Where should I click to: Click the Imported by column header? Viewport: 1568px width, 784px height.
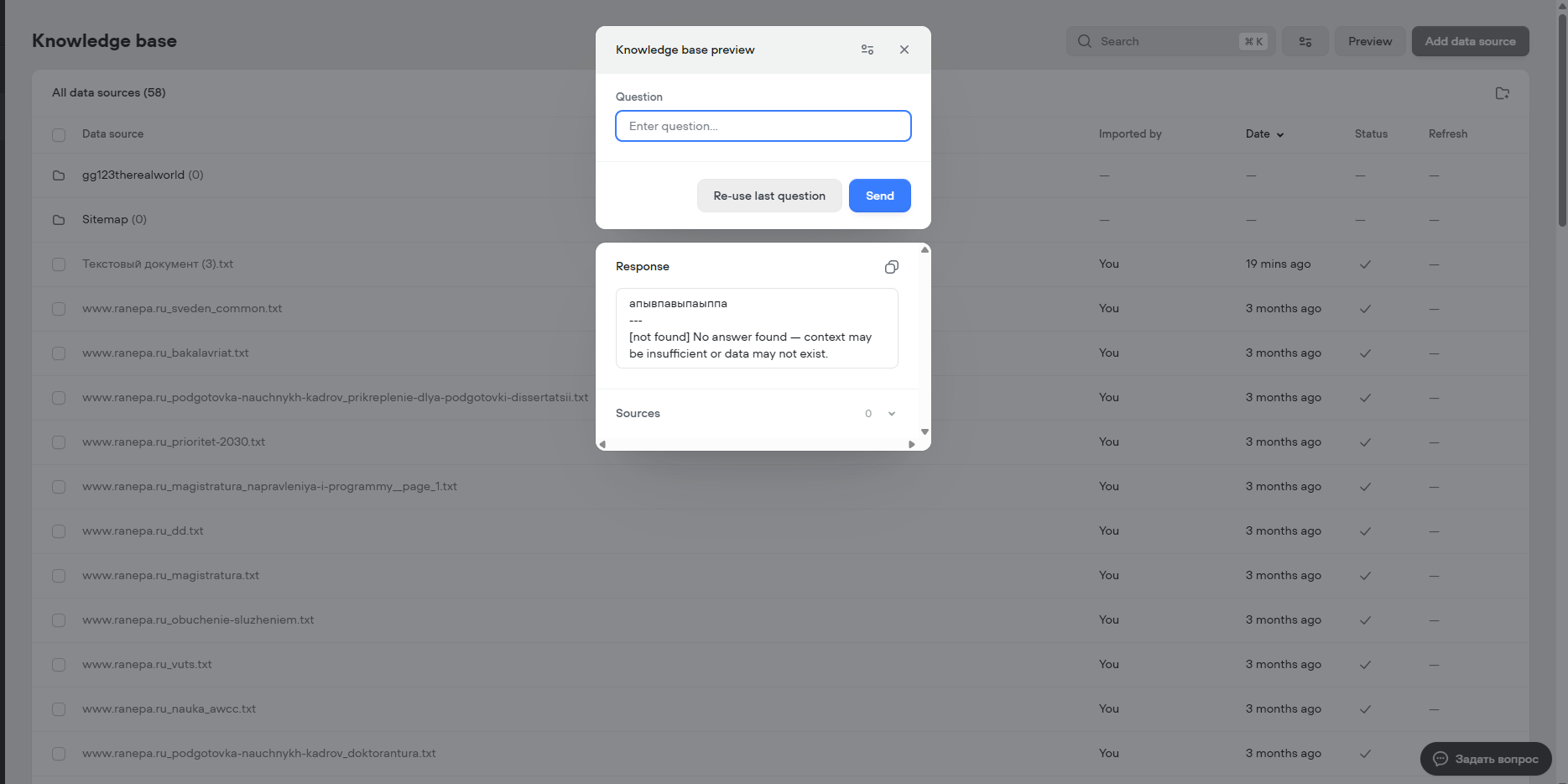click(x=1130, y=134)
